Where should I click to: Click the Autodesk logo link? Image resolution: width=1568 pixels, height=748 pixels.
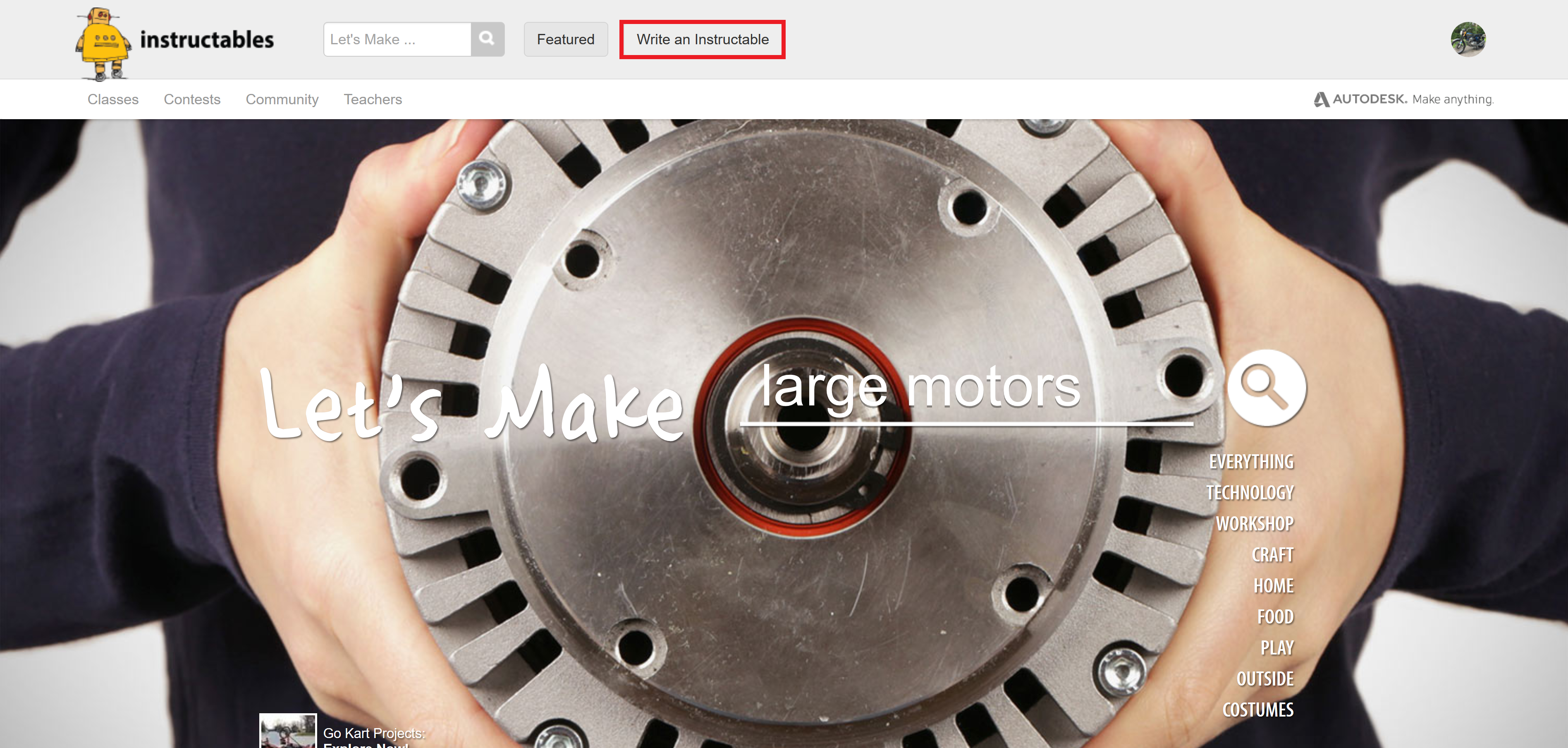click(1403, 99)
